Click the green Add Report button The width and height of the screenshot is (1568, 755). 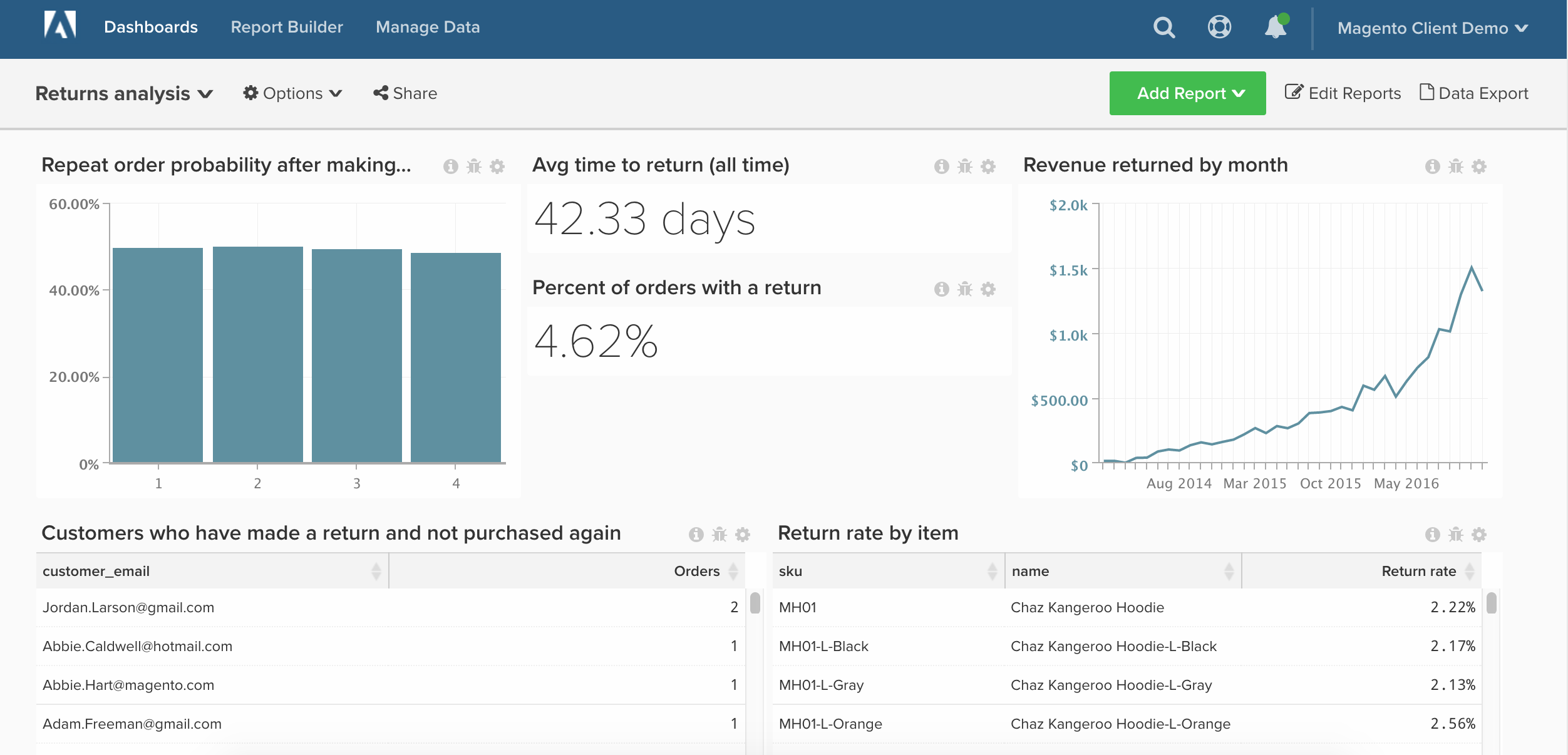click(1187, 93)
